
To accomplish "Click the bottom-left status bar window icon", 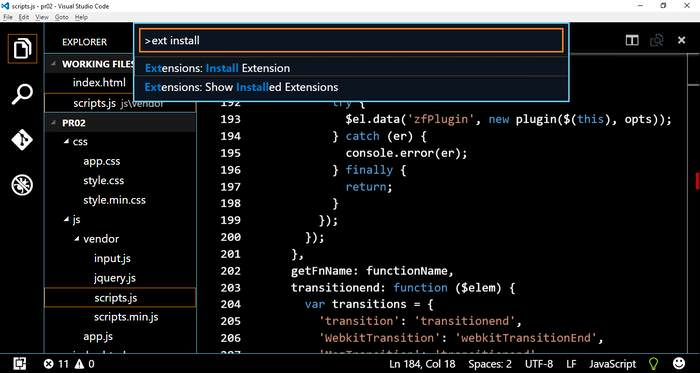I will tap(19, 364).
